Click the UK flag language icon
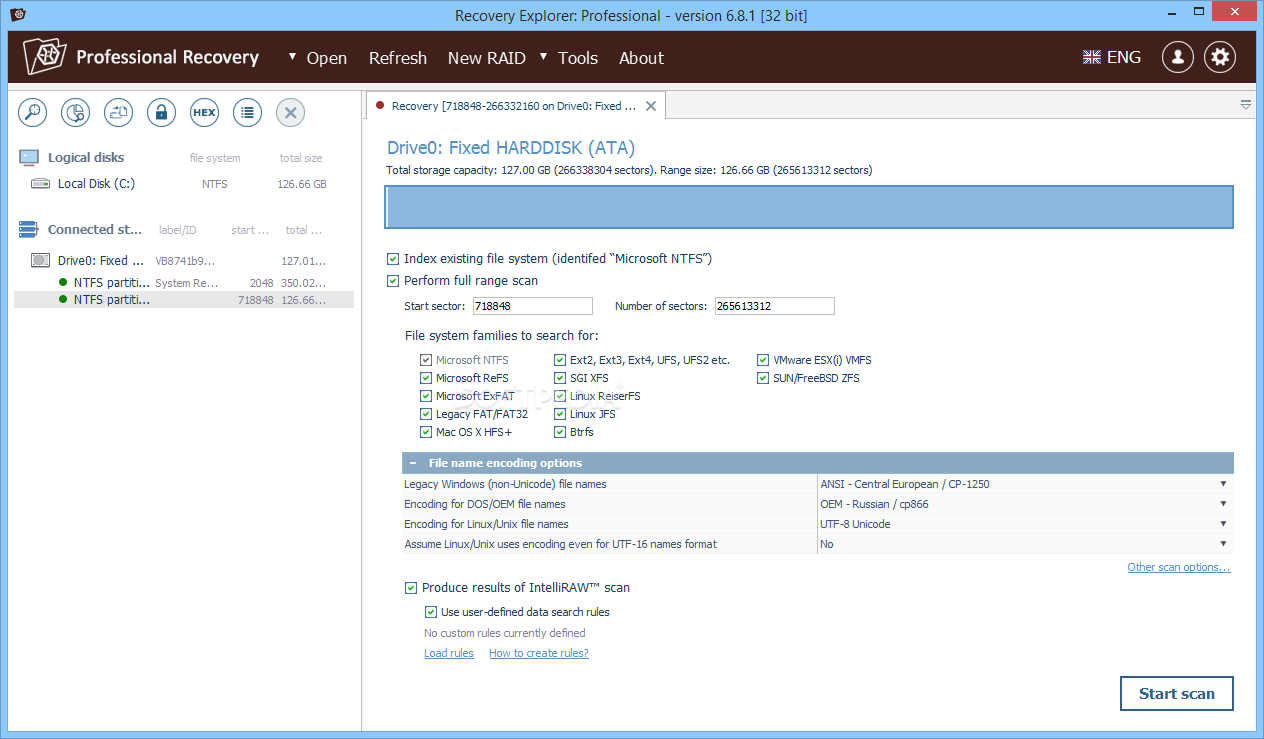1264x739 pixels. [x=1092, y=58]
